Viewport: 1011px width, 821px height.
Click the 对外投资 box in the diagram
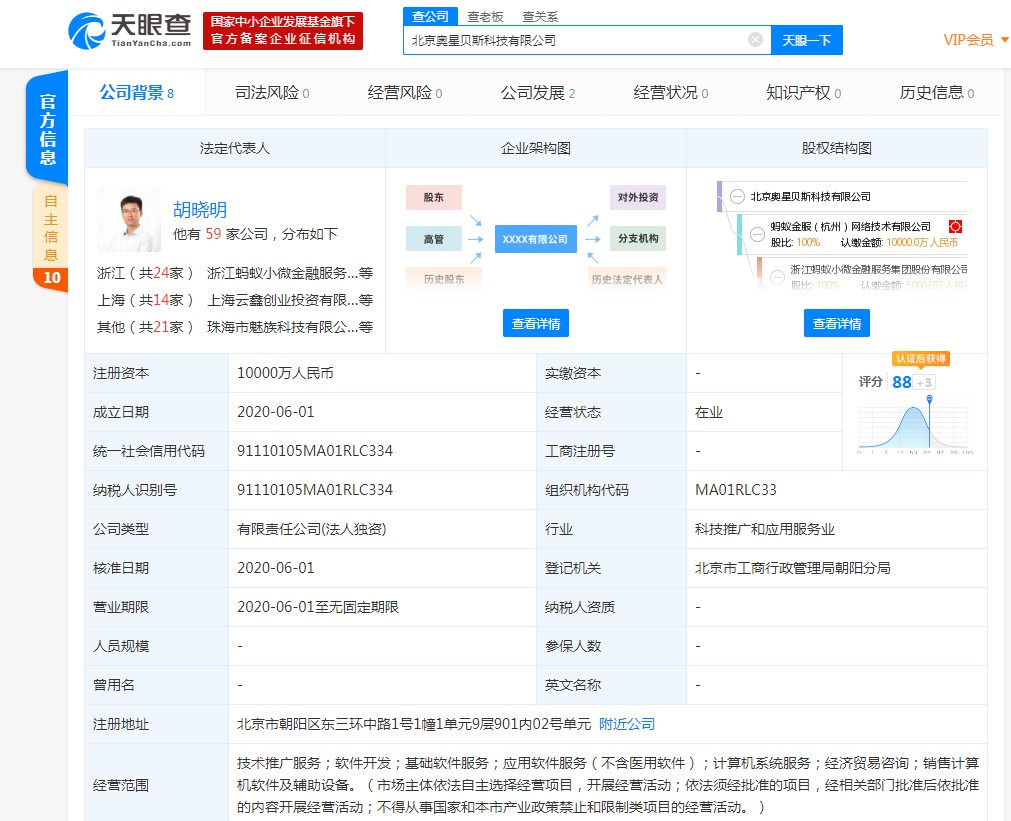(638, 197)
